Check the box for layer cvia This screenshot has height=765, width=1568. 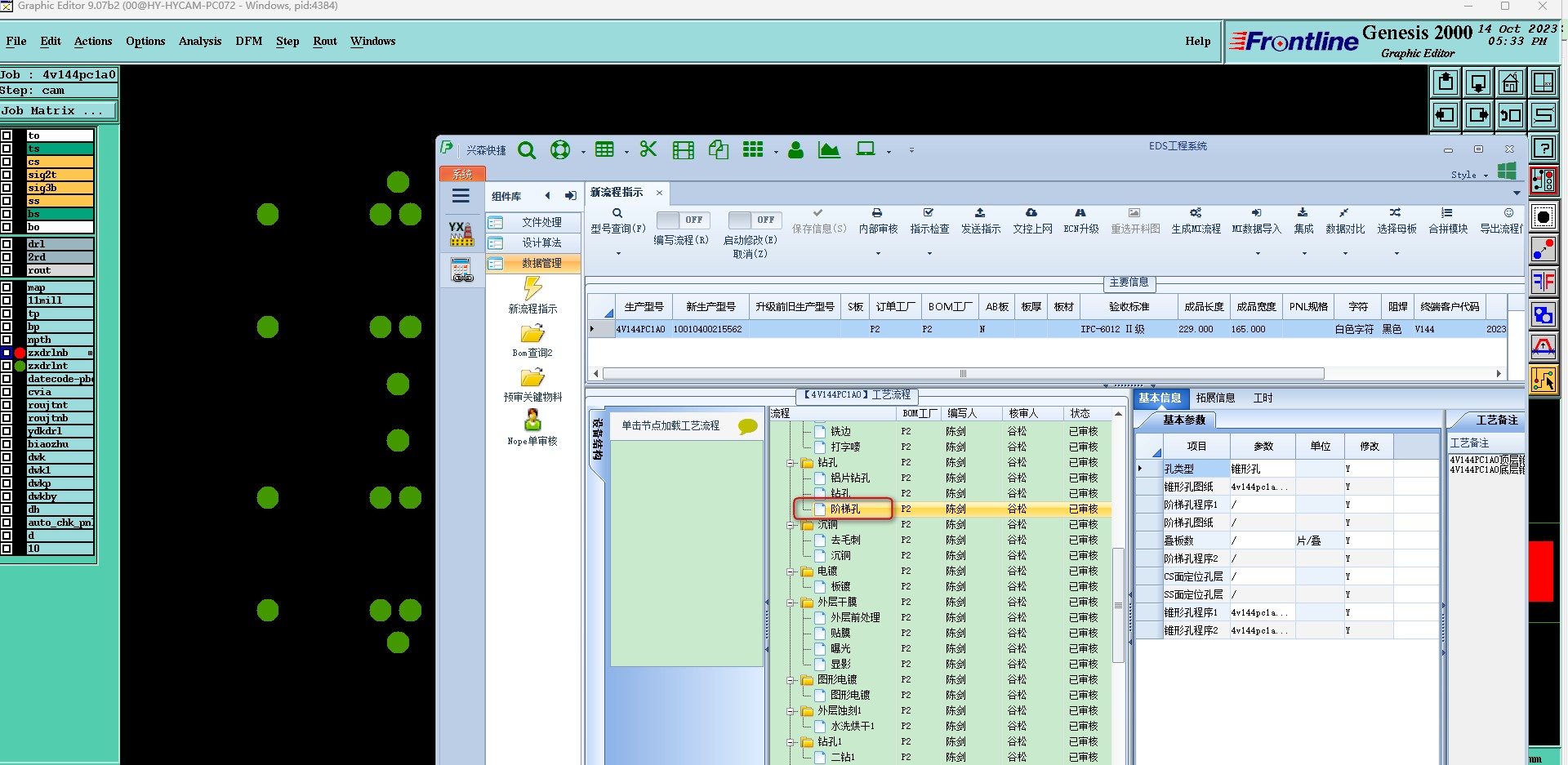click(7, 392)
